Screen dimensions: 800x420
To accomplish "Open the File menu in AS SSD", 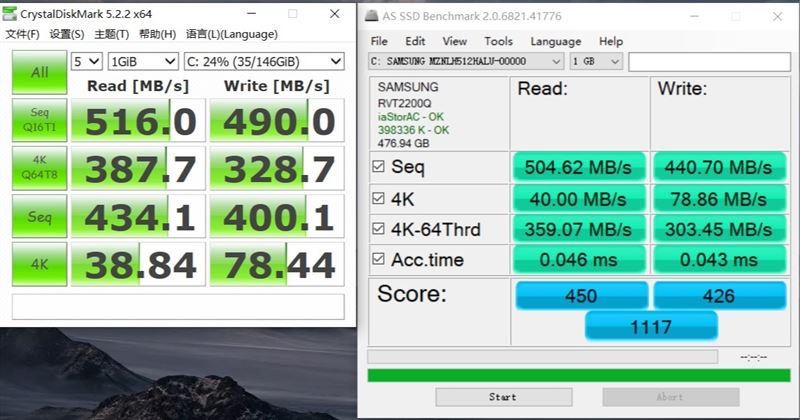I will point(379,41).
